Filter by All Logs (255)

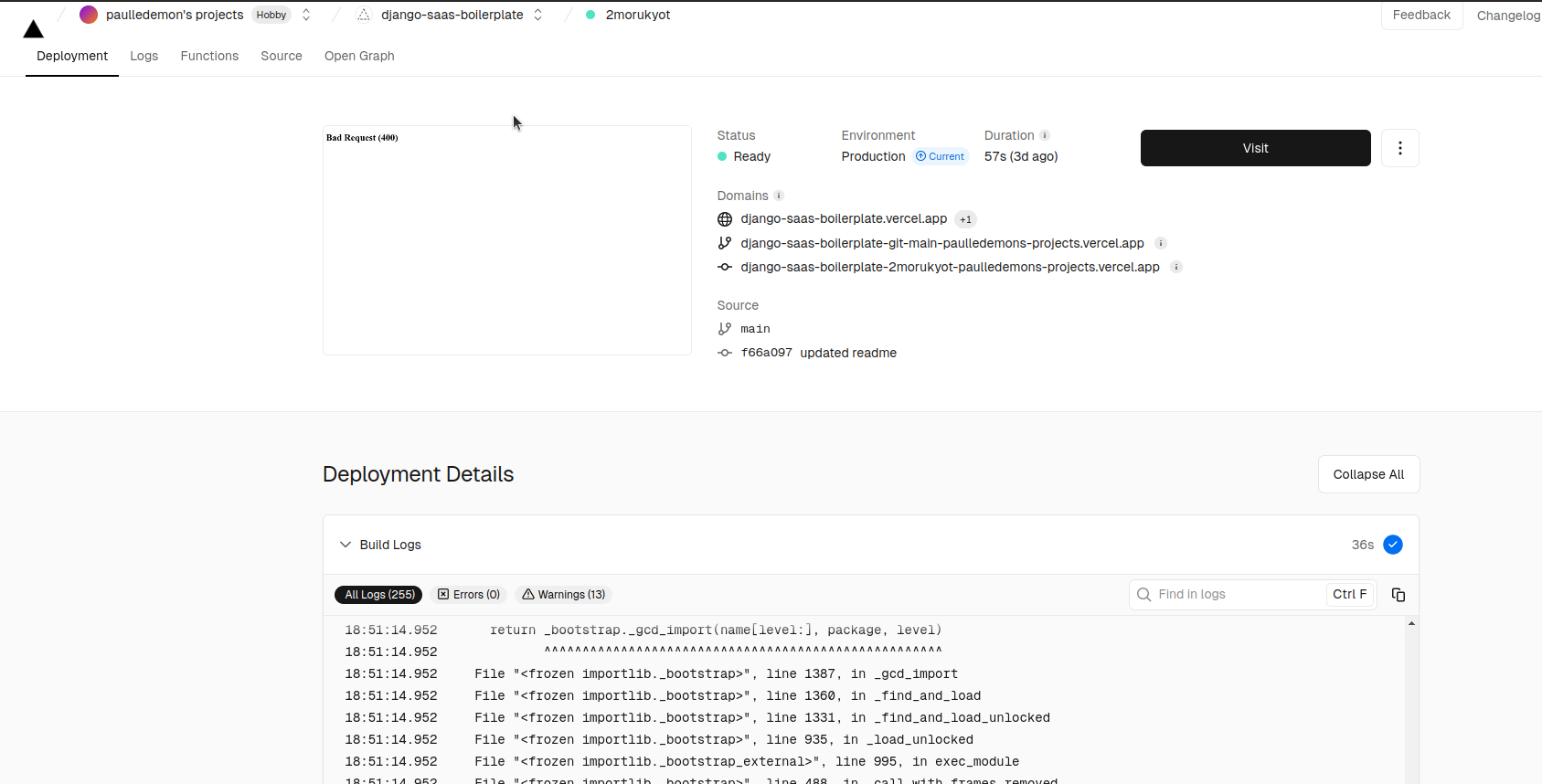pos(378,595)
